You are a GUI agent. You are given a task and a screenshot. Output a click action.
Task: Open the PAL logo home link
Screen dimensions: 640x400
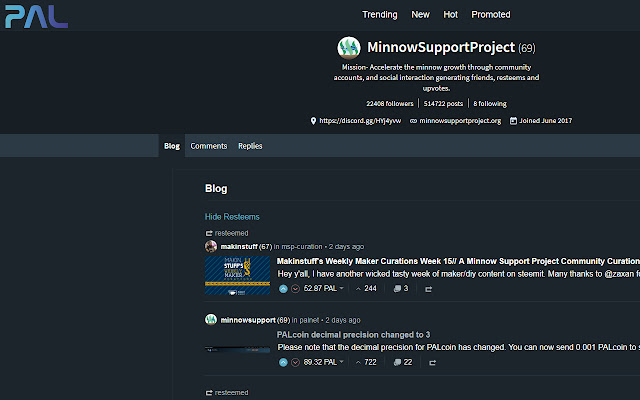36,16
